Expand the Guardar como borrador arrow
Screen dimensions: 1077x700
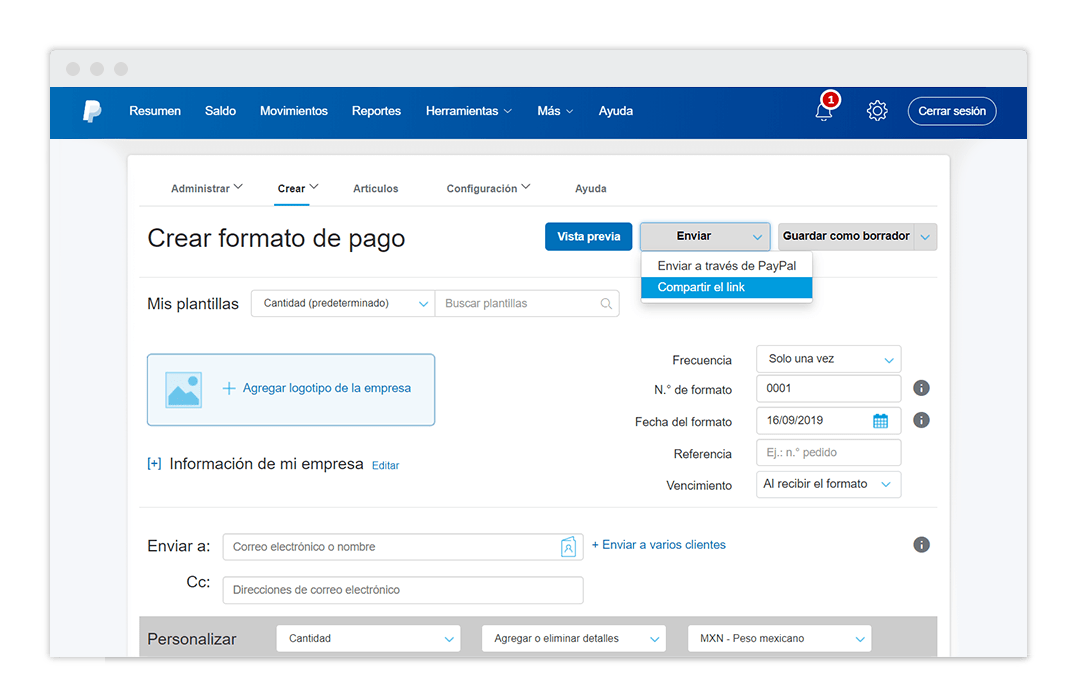[x=925, y=237]
